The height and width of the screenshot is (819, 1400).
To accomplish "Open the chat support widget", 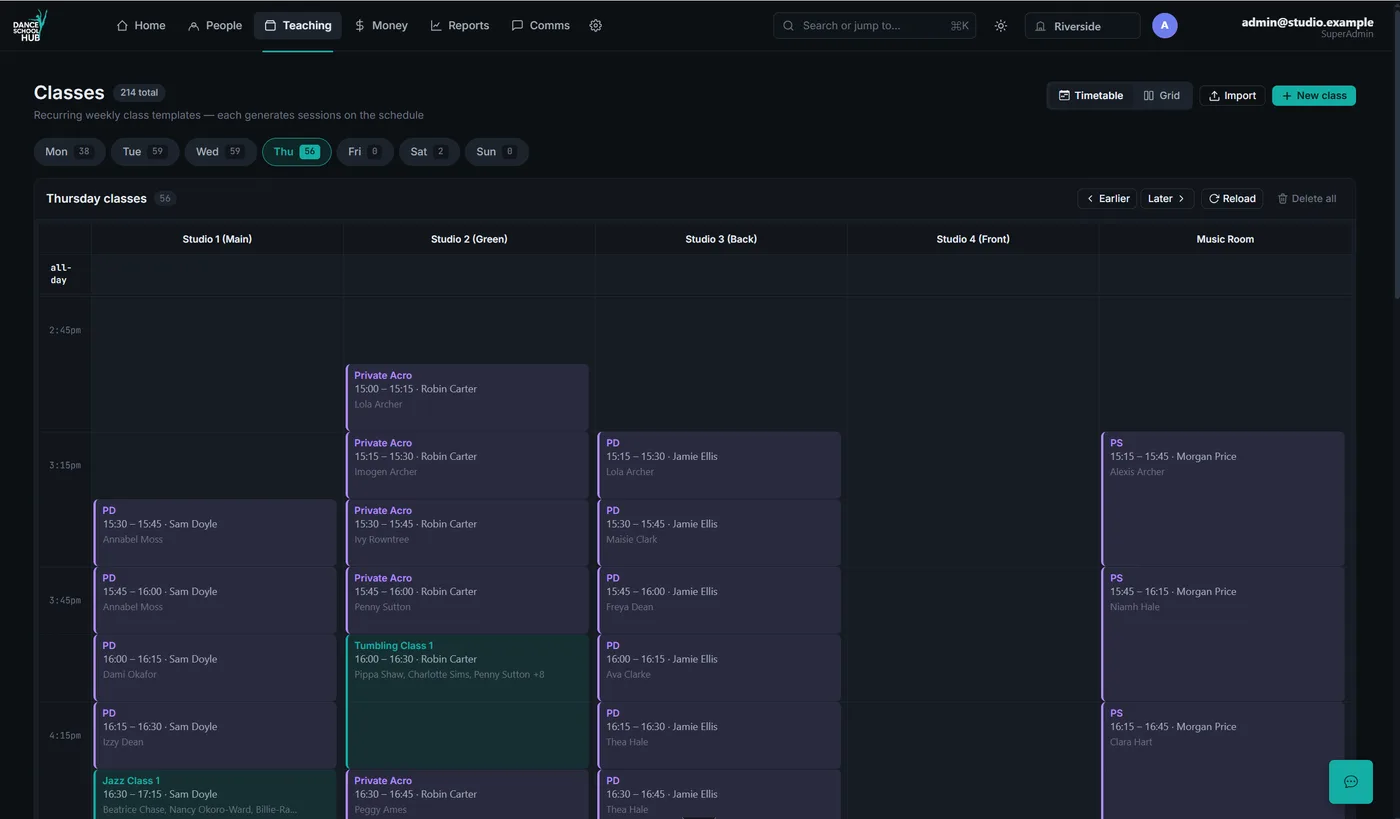I will (1351, 782).
